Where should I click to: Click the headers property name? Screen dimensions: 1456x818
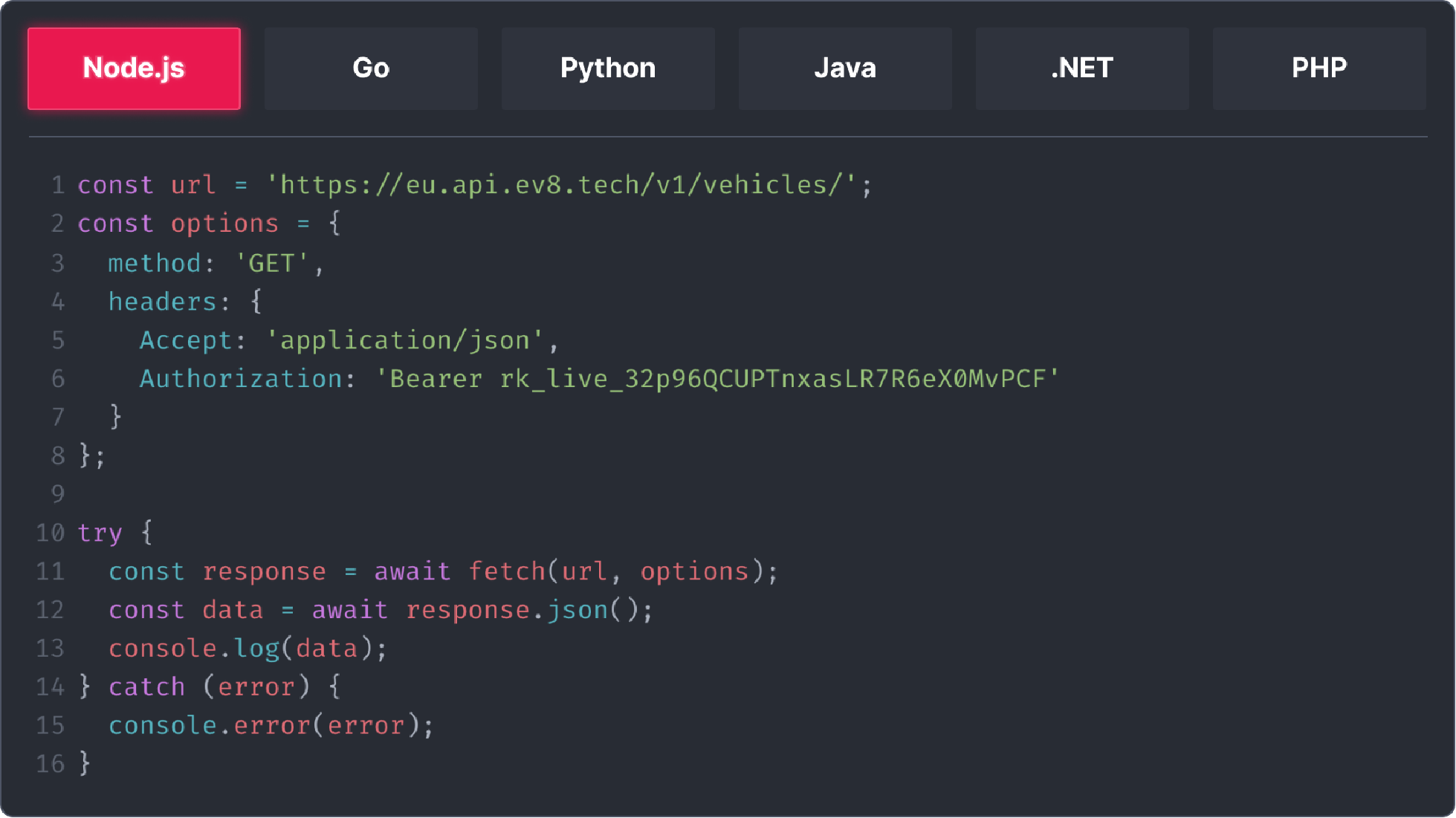pos(162,302)
